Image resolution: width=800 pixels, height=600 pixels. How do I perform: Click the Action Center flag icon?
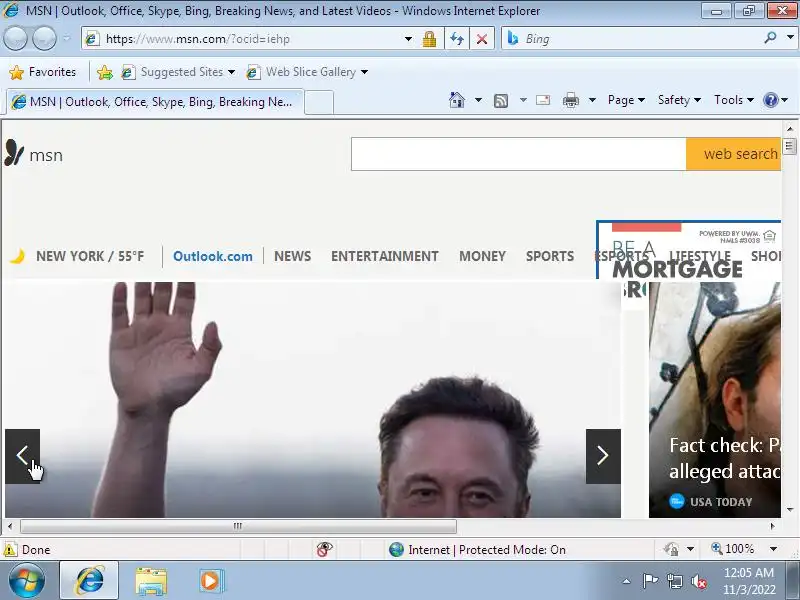(650, 581)
